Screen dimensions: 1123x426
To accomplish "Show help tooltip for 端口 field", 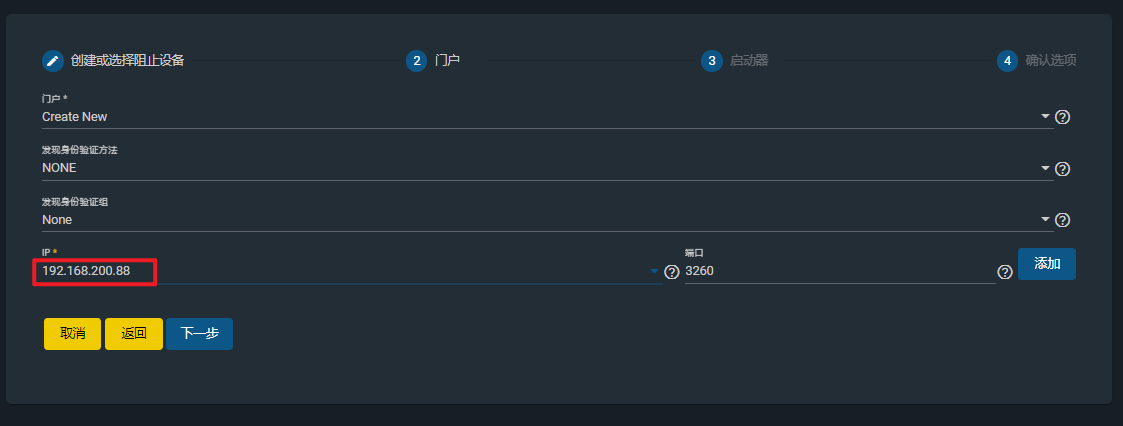I will point(1005,272).
